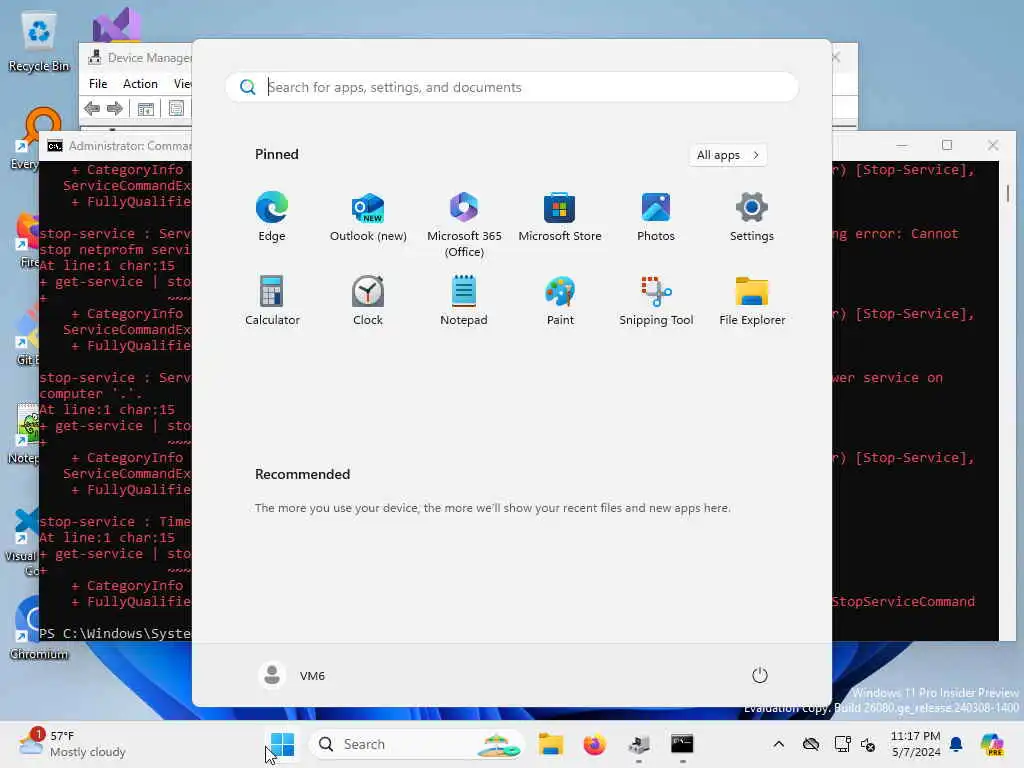
Task: Launch Firefox from the taskbar
Action: (x=594, y=744)
